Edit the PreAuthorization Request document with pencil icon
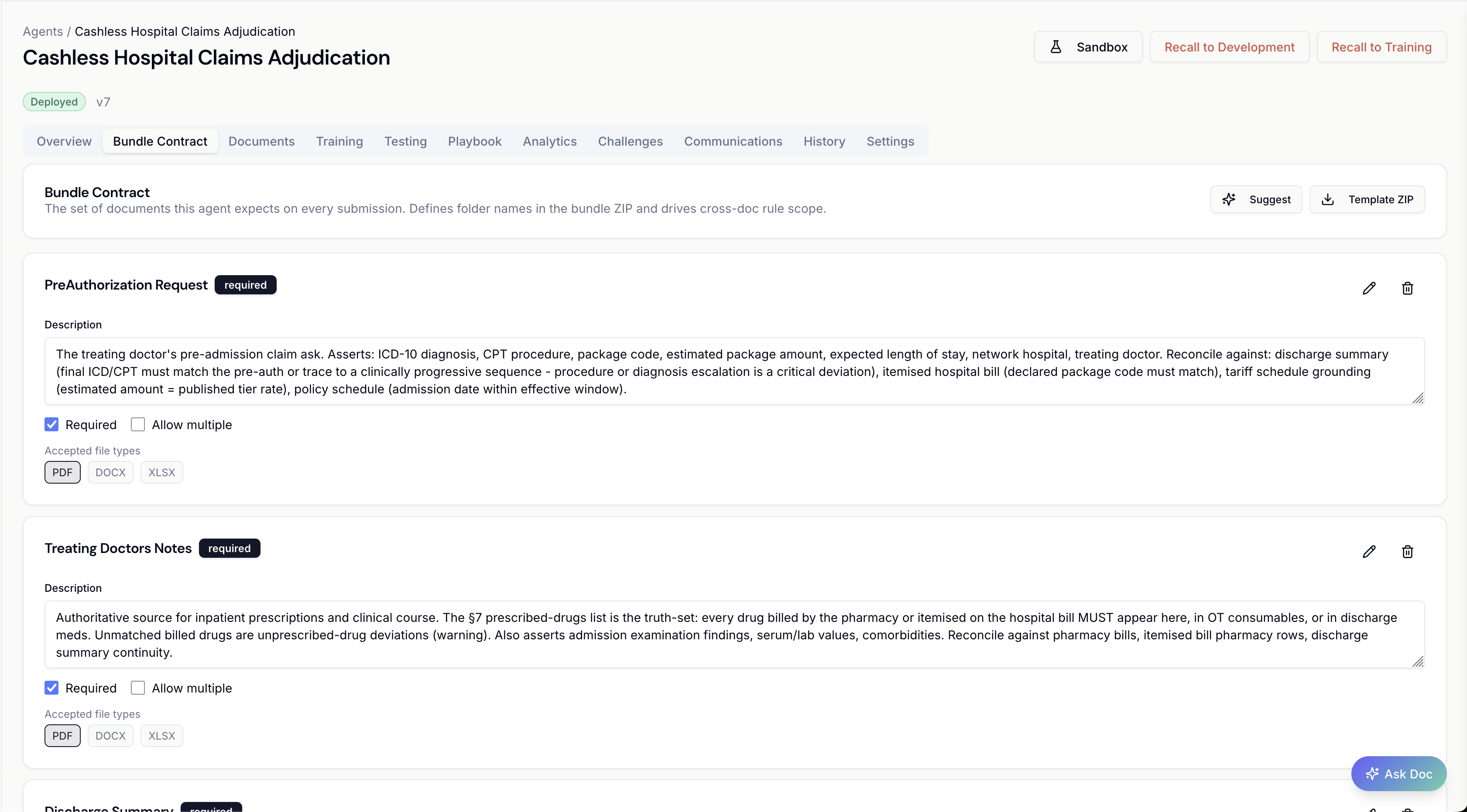Viewport: 1467px width, 812px height. coord(1369,289)
